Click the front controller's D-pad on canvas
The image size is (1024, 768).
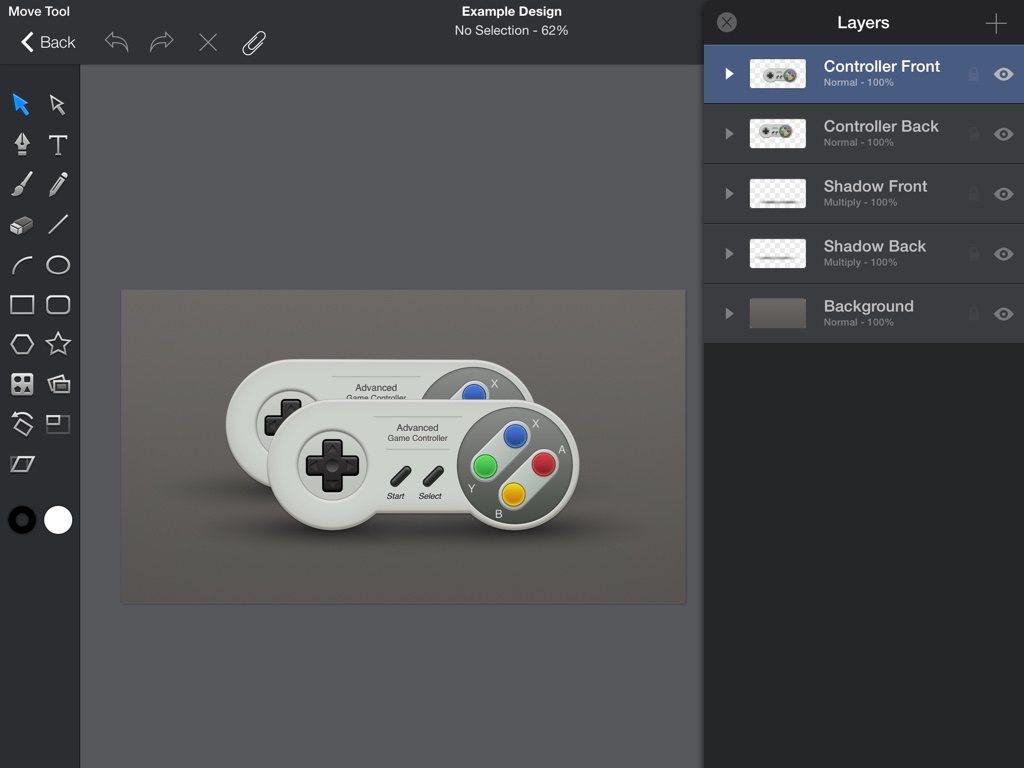click(x=332, y=466)
